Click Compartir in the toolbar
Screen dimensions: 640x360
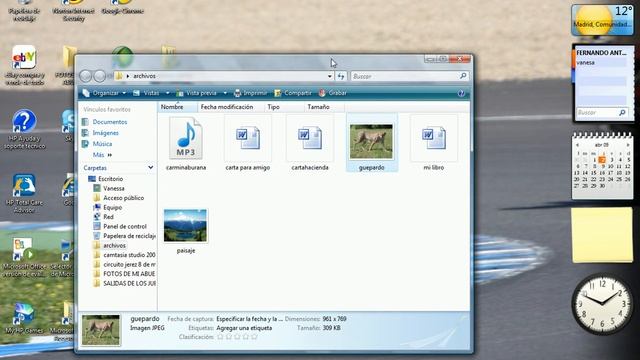293,93
